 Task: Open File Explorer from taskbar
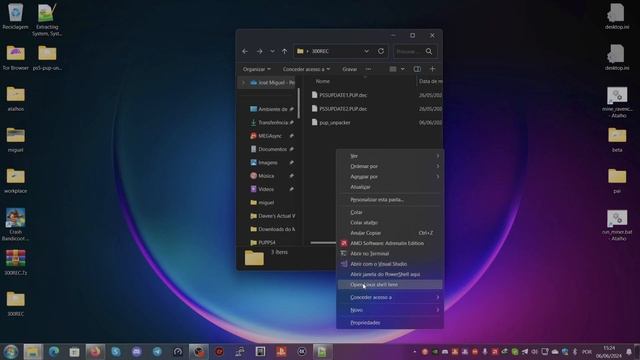(x=33, y=352)
